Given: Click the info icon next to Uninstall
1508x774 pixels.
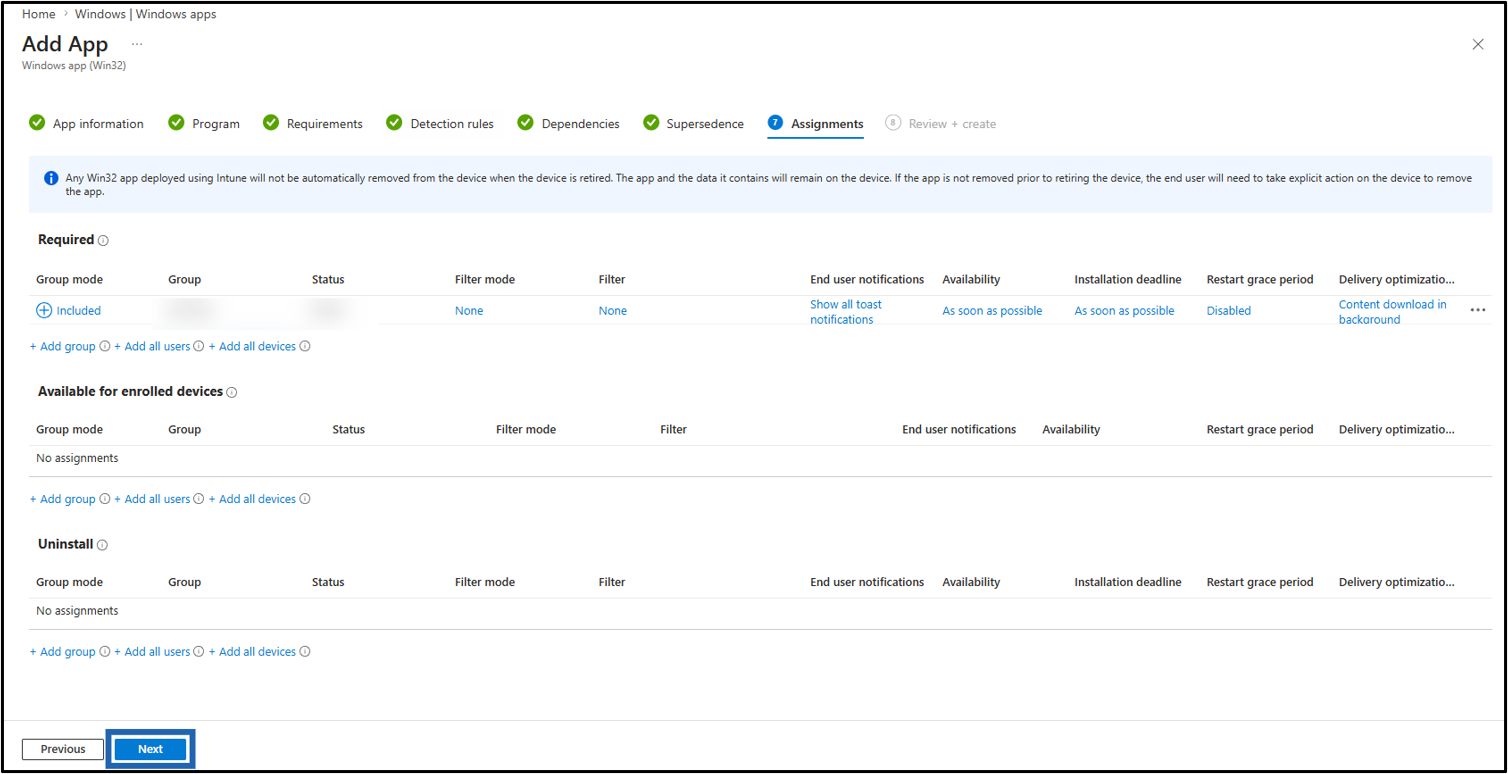Looking at the screenshot, I should (x=102, y=545).
